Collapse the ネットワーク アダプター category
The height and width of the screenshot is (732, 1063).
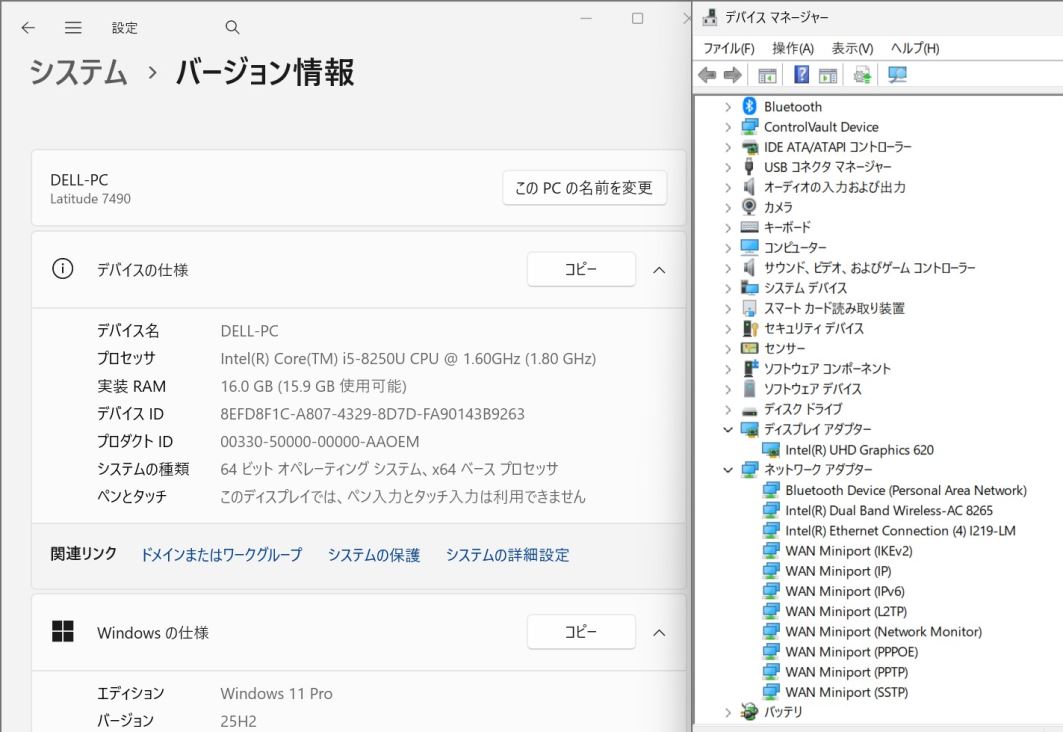728,470
